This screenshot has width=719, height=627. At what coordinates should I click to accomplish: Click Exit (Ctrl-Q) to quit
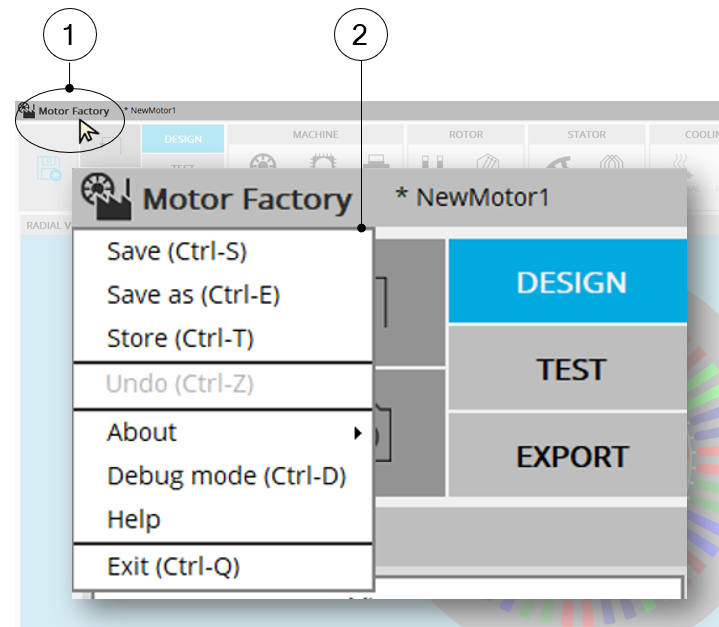pos(173,567)
